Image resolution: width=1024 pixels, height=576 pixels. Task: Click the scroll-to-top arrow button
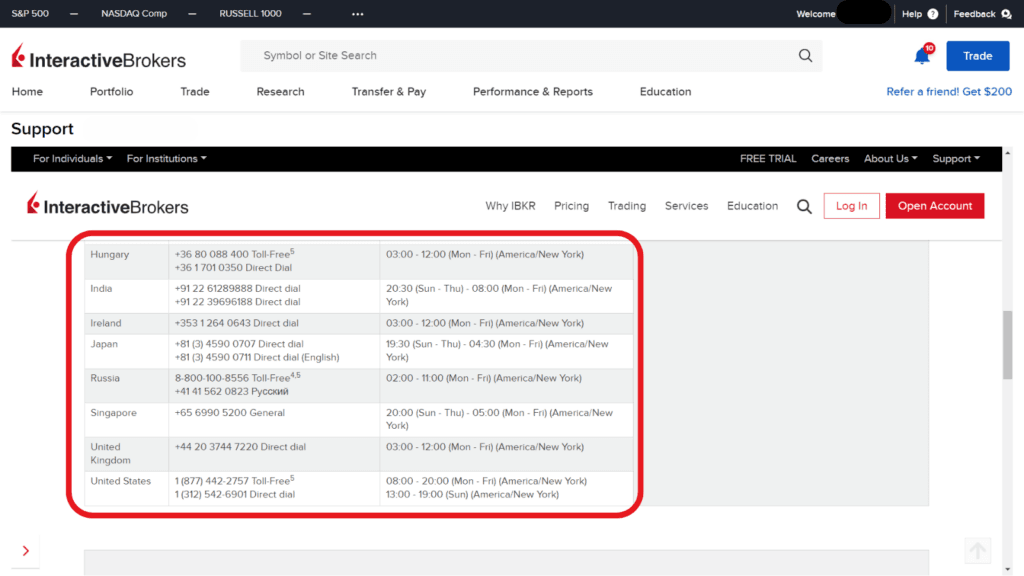(977, 551)
